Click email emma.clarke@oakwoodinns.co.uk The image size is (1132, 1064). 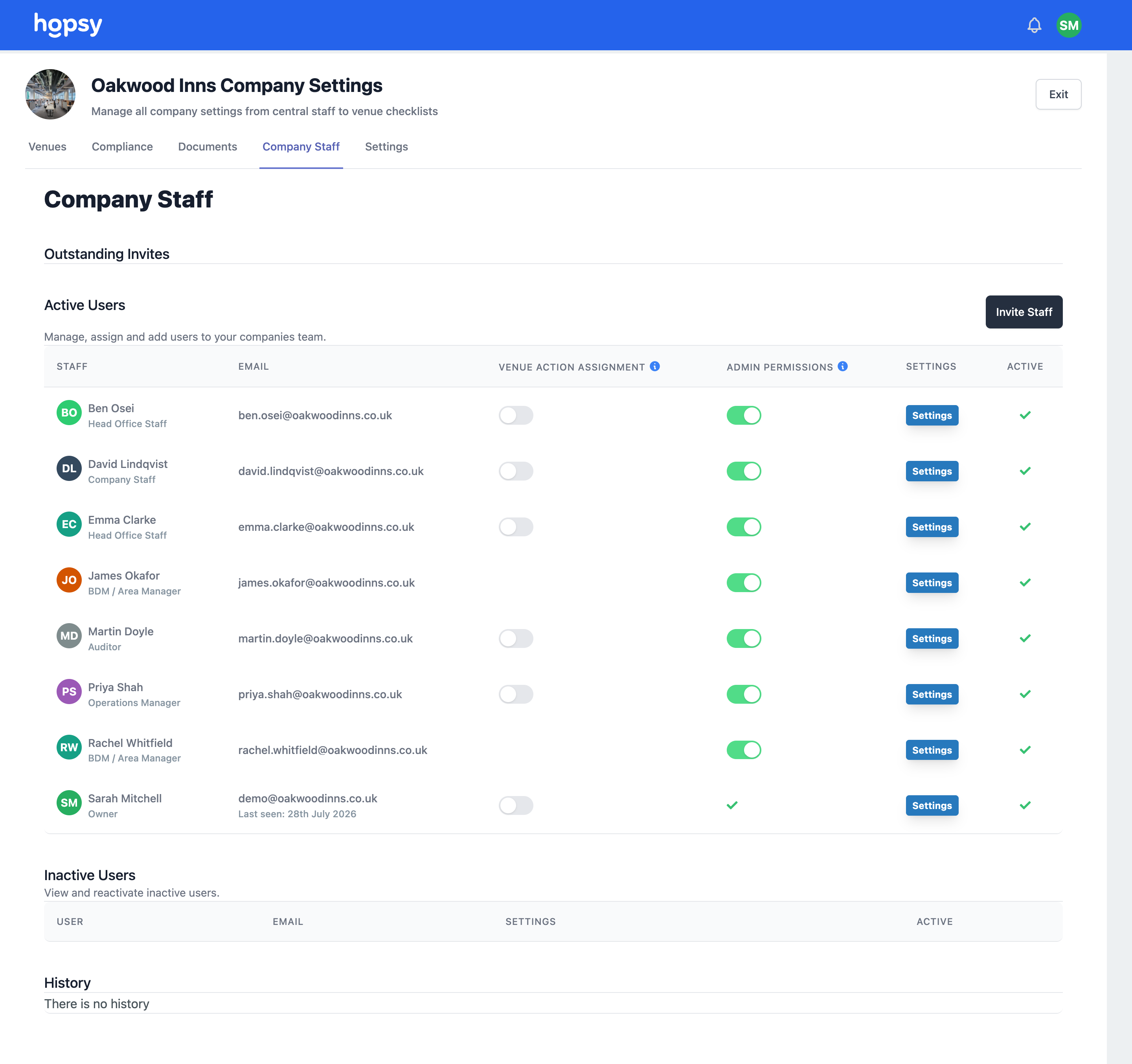(x=326, y=527)
